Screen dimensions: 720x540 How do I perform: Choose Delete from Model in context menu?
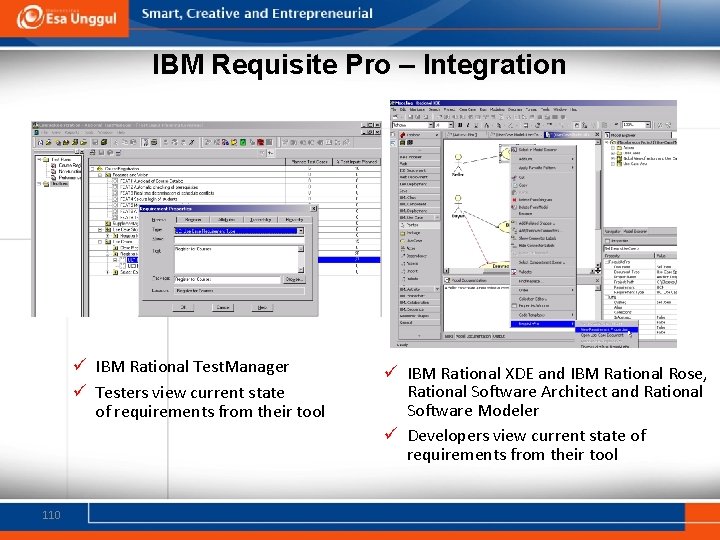(543, 207)
